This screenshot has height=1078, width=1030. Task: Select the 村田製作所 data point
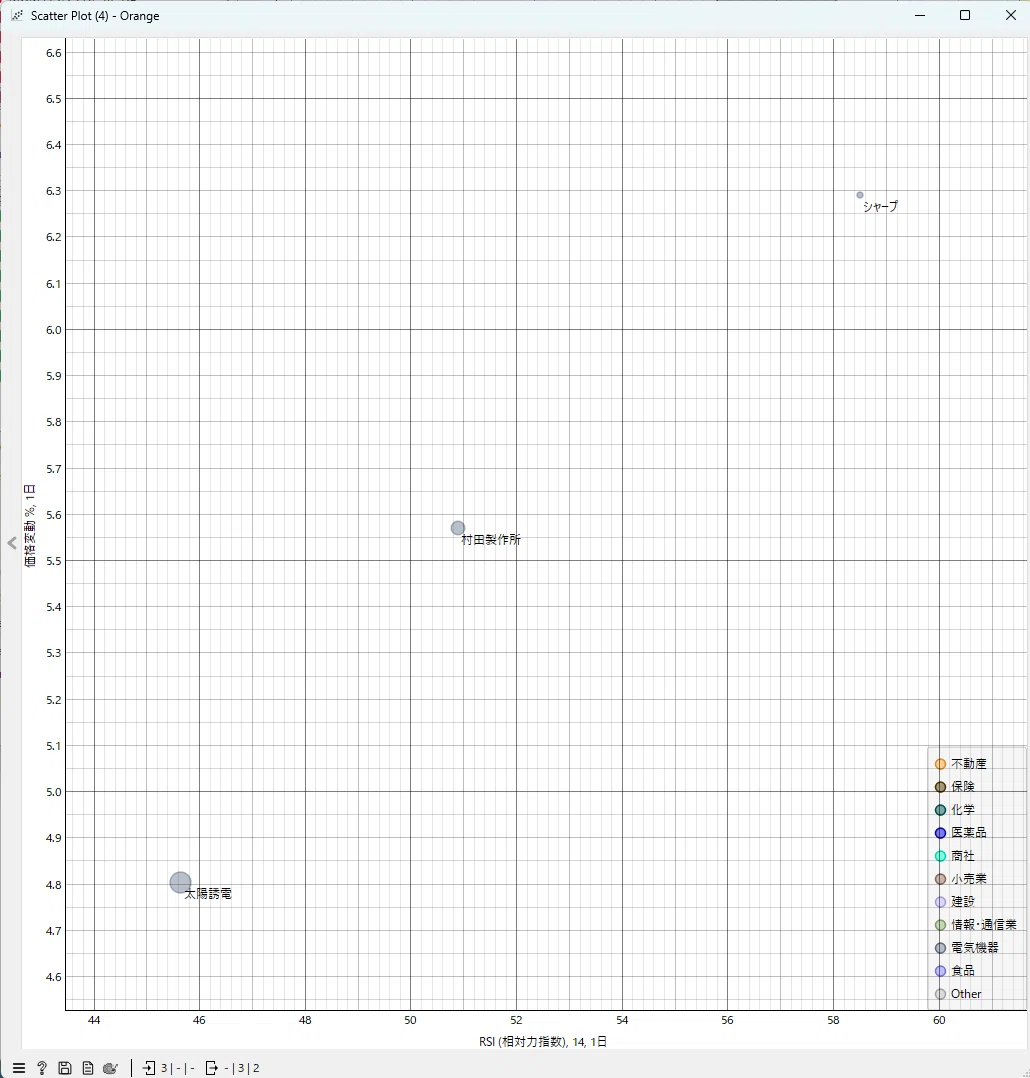[458, 528]
